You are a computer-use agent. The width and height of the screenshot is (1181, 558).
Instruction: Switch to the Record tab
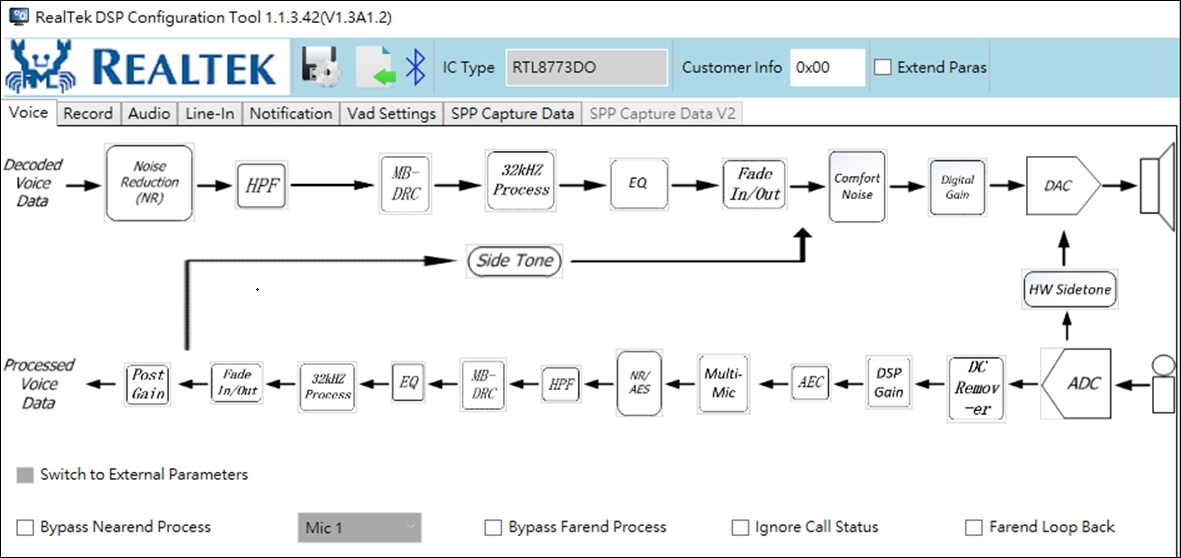coord(87,114)
